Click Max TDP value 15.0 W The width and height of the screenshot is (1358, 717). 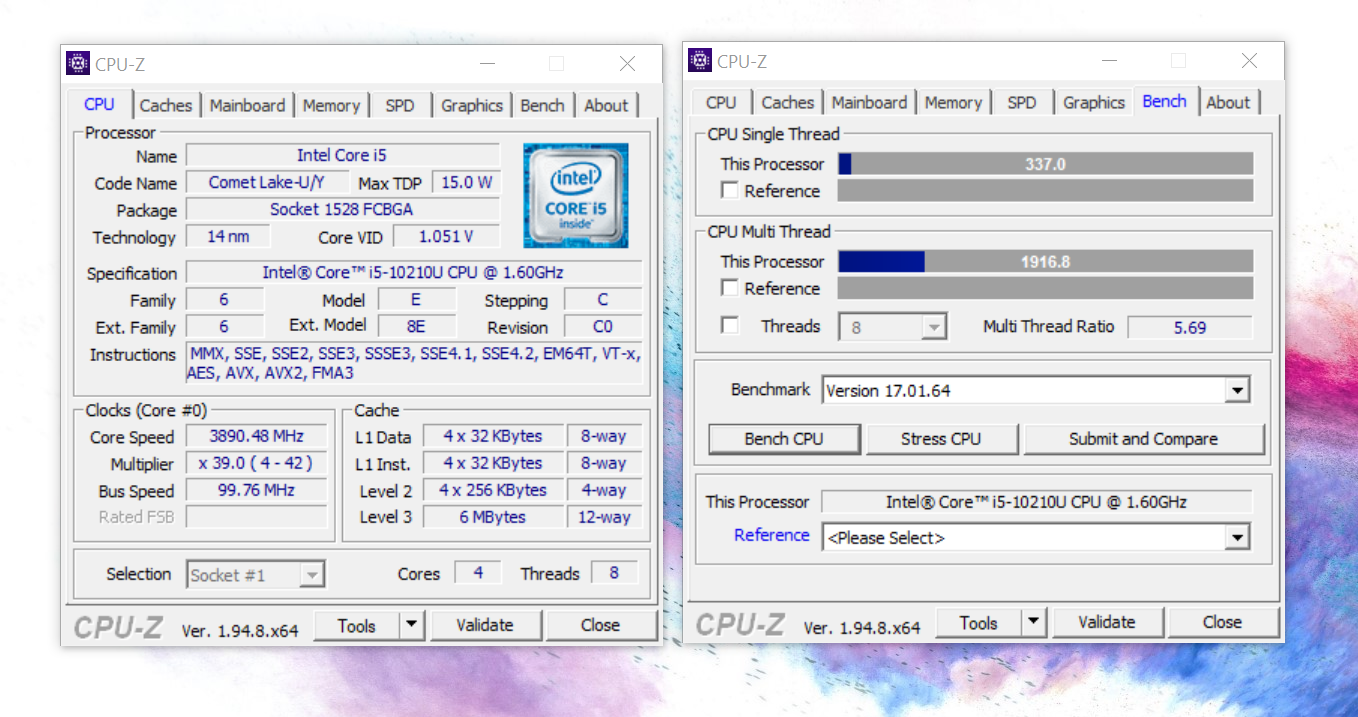click(x=466, y=182)
